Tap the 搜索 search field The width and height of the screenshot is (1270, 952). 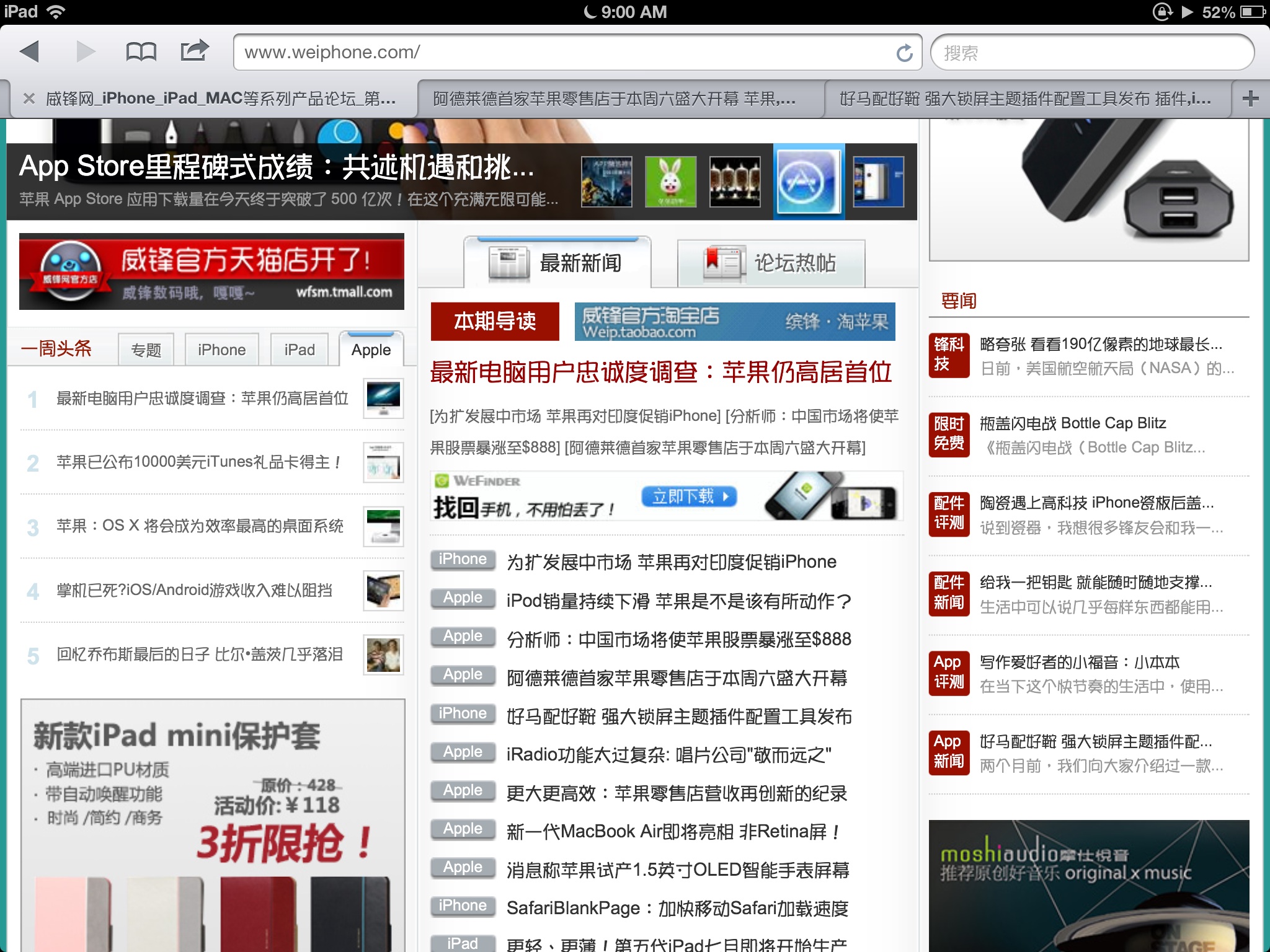[1091, 53]
